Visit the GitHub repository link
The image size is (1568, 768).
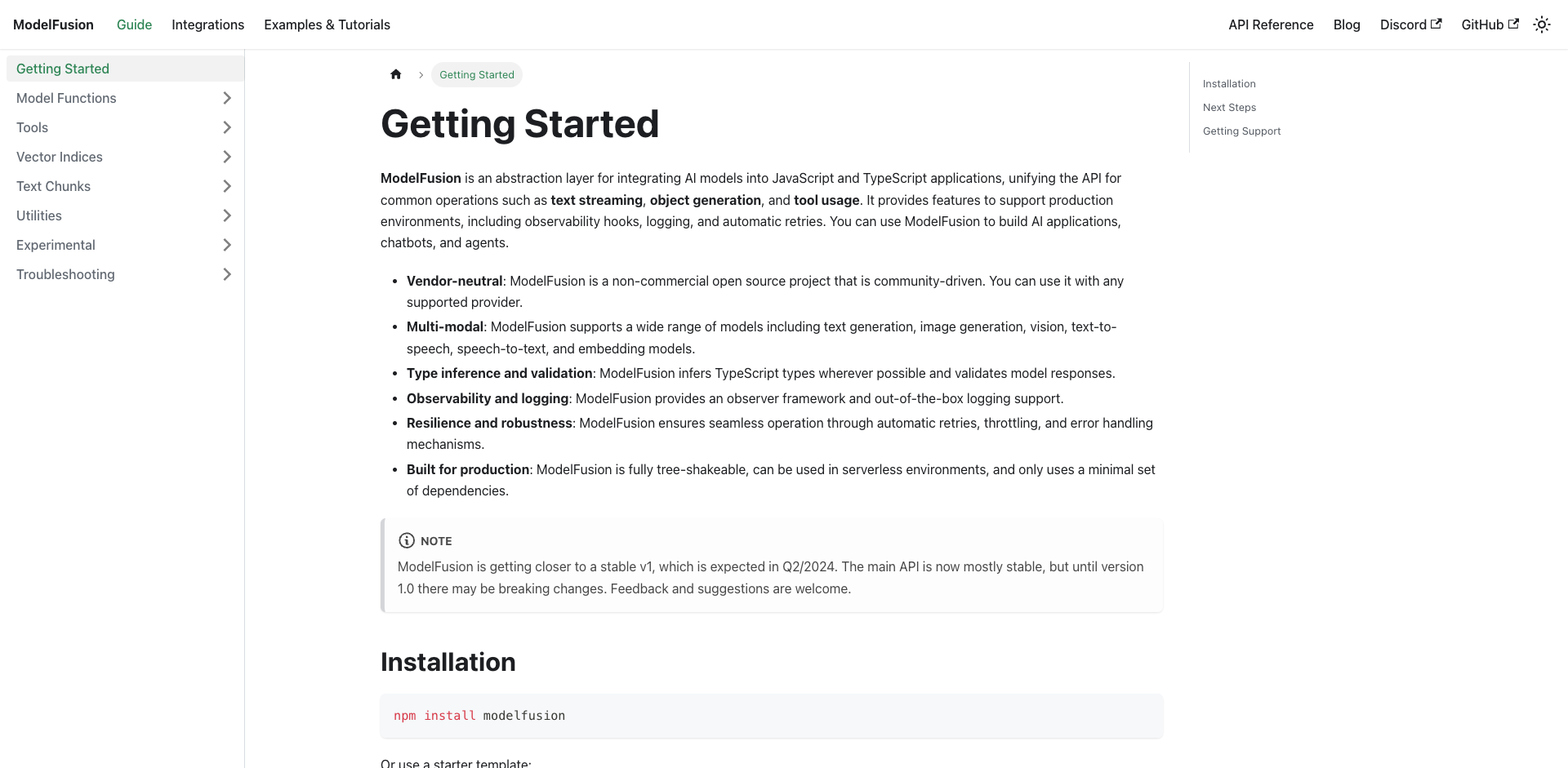tap(1490, 24)
